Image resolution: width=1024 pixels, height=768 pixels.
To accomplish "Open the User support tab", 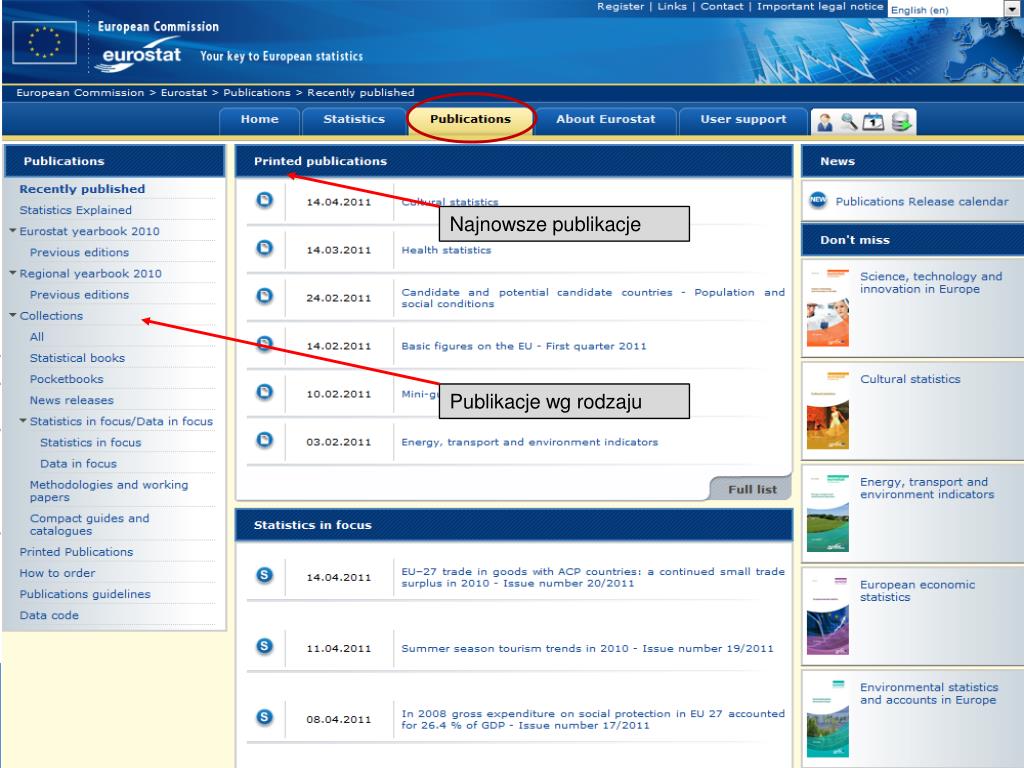I will (x=743, y=120).
